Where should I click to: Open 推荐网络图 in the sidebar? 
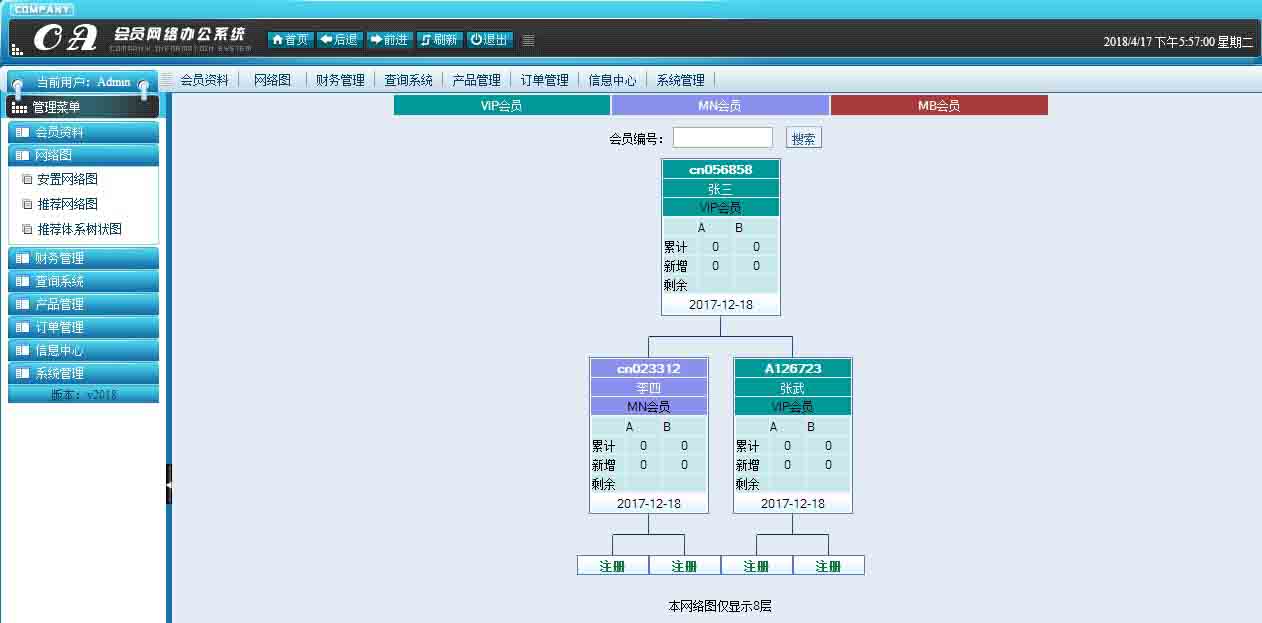[67, 204]
